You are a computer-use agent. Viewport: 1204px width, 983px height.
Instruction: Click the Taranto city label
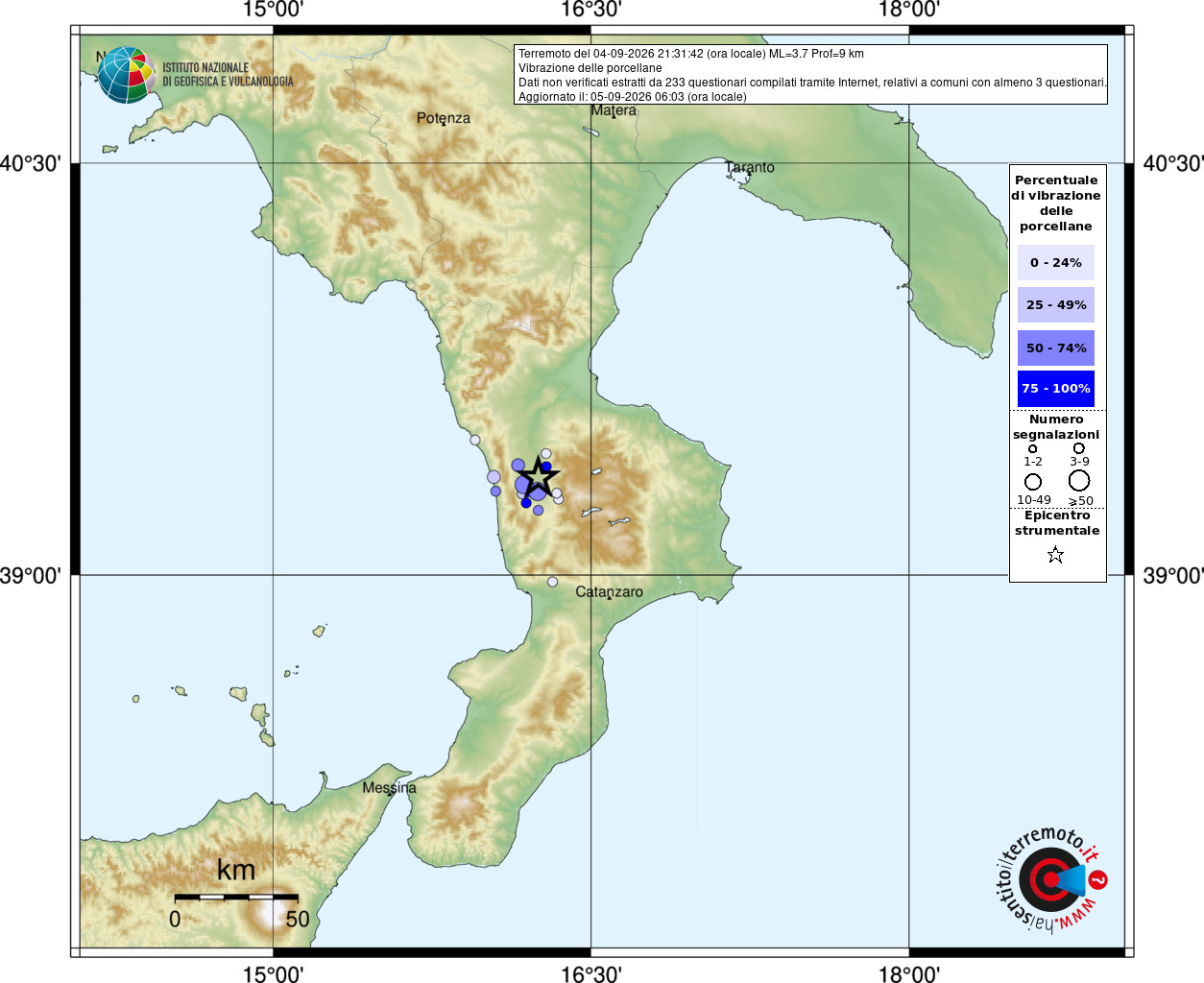pos(750,167)
